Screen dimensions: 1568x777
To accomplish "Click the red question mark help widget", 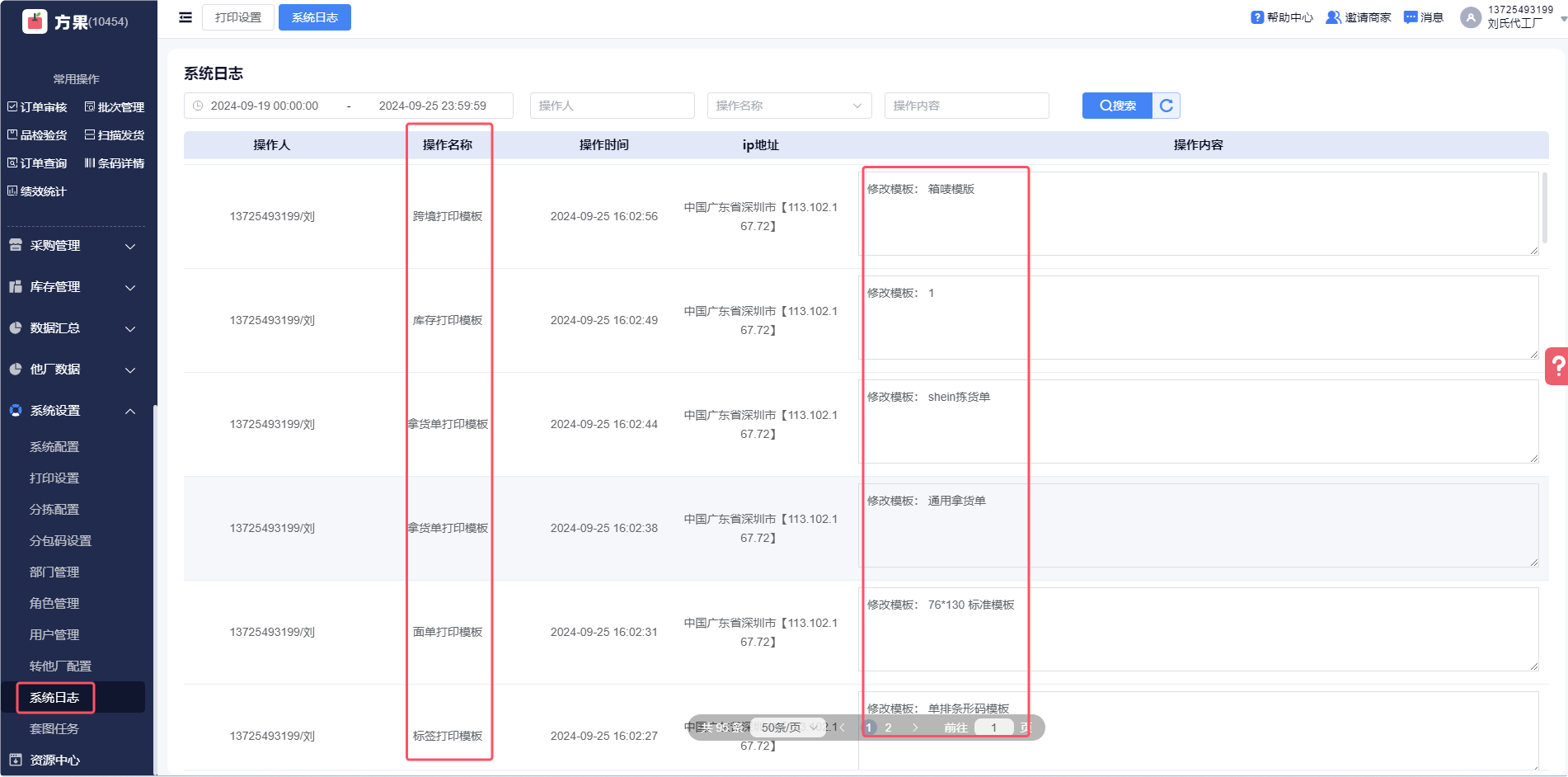I will click(x=1557, y=365).
